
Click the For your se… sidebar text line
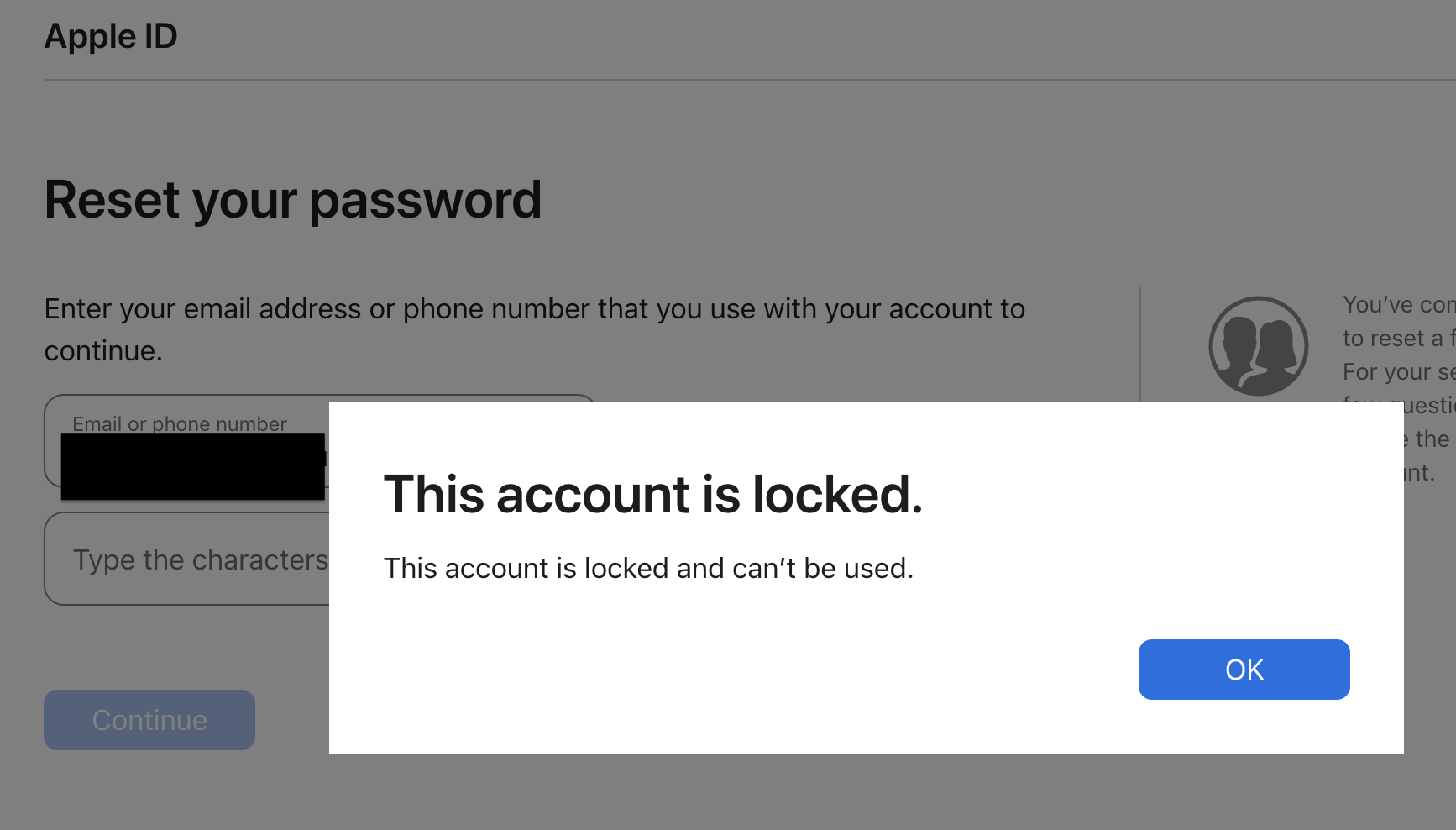coord(1397,371)
